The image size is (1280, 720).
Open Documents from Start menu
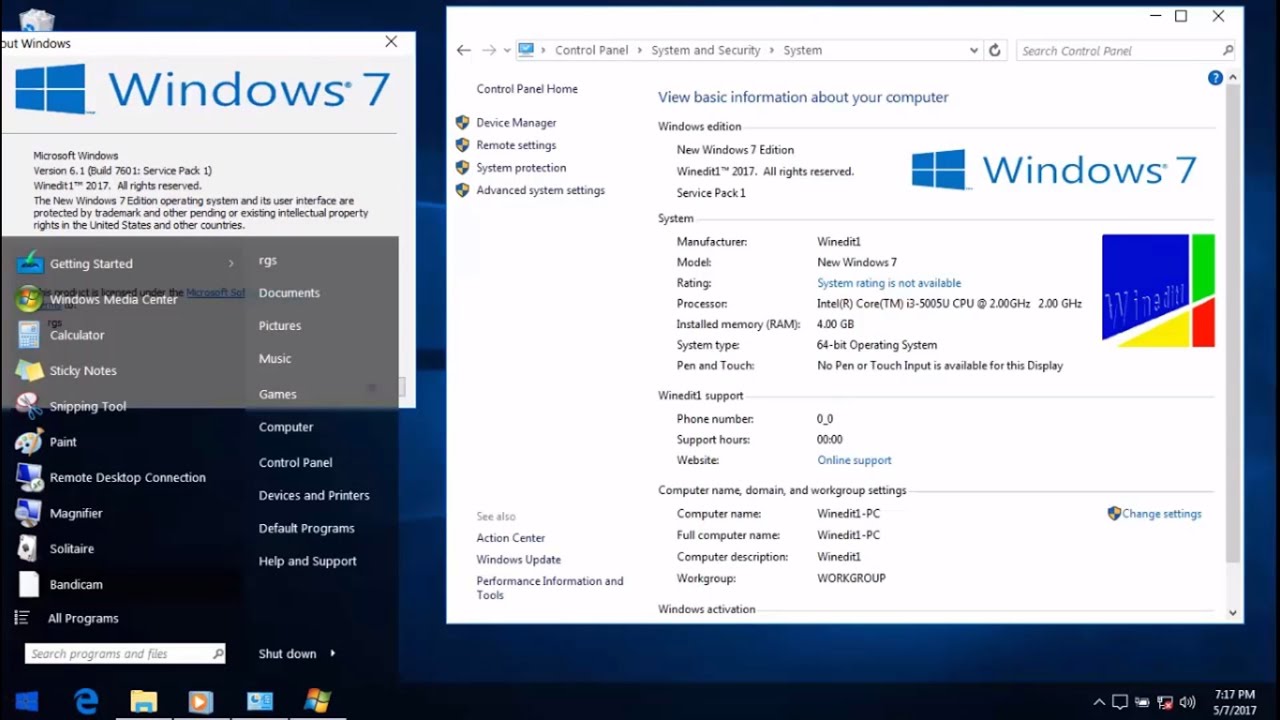point(289,293)
